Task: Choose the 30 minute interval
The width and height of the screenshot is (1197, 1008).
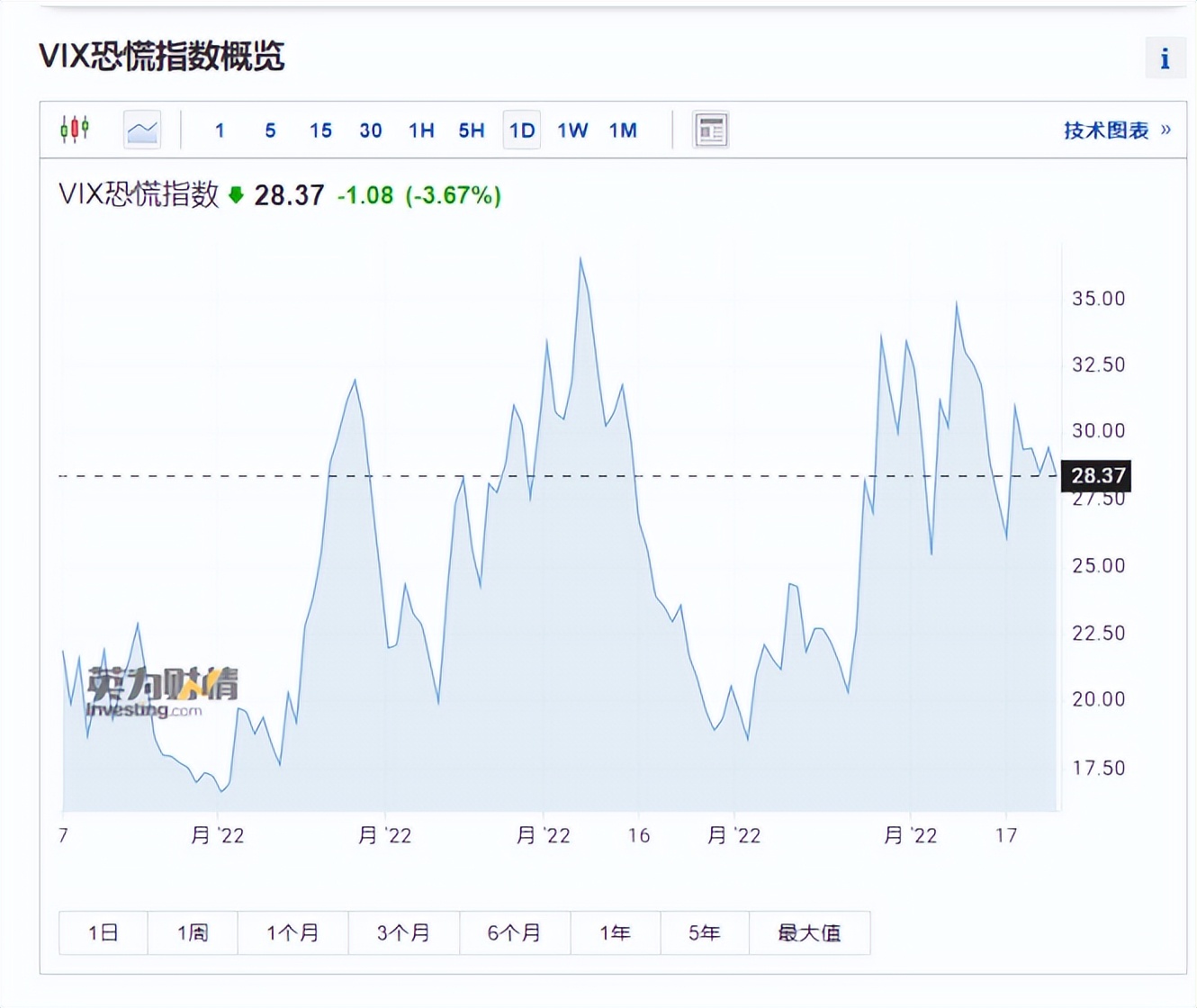Action: pyautogui.click(x=371, y=130)
